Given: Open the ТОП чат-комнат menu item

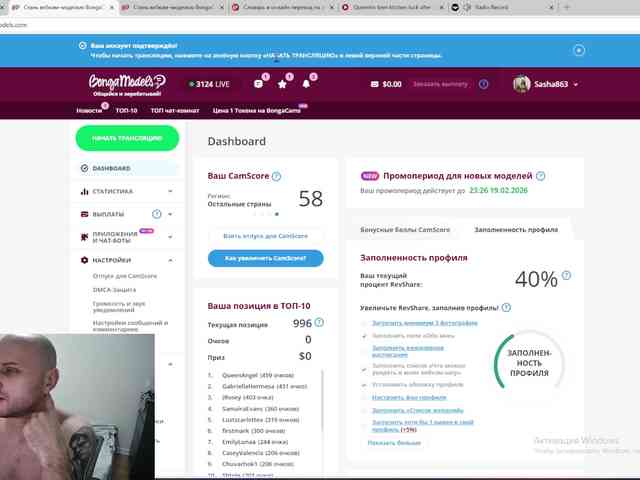Looking at the screenshot, I should point(175,111).
